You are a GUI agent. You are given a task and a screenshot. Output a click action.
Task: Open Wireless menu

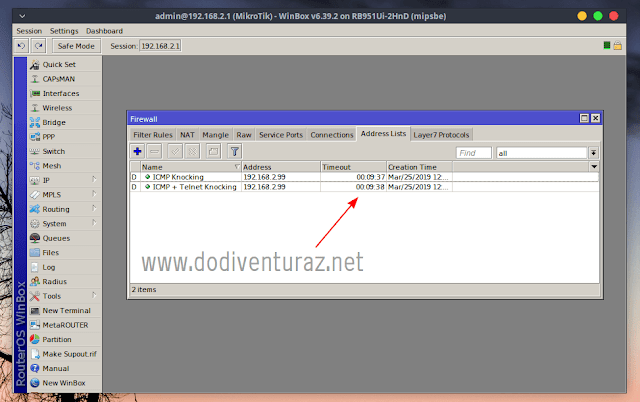pyautogui.click(x=64, y=108)
